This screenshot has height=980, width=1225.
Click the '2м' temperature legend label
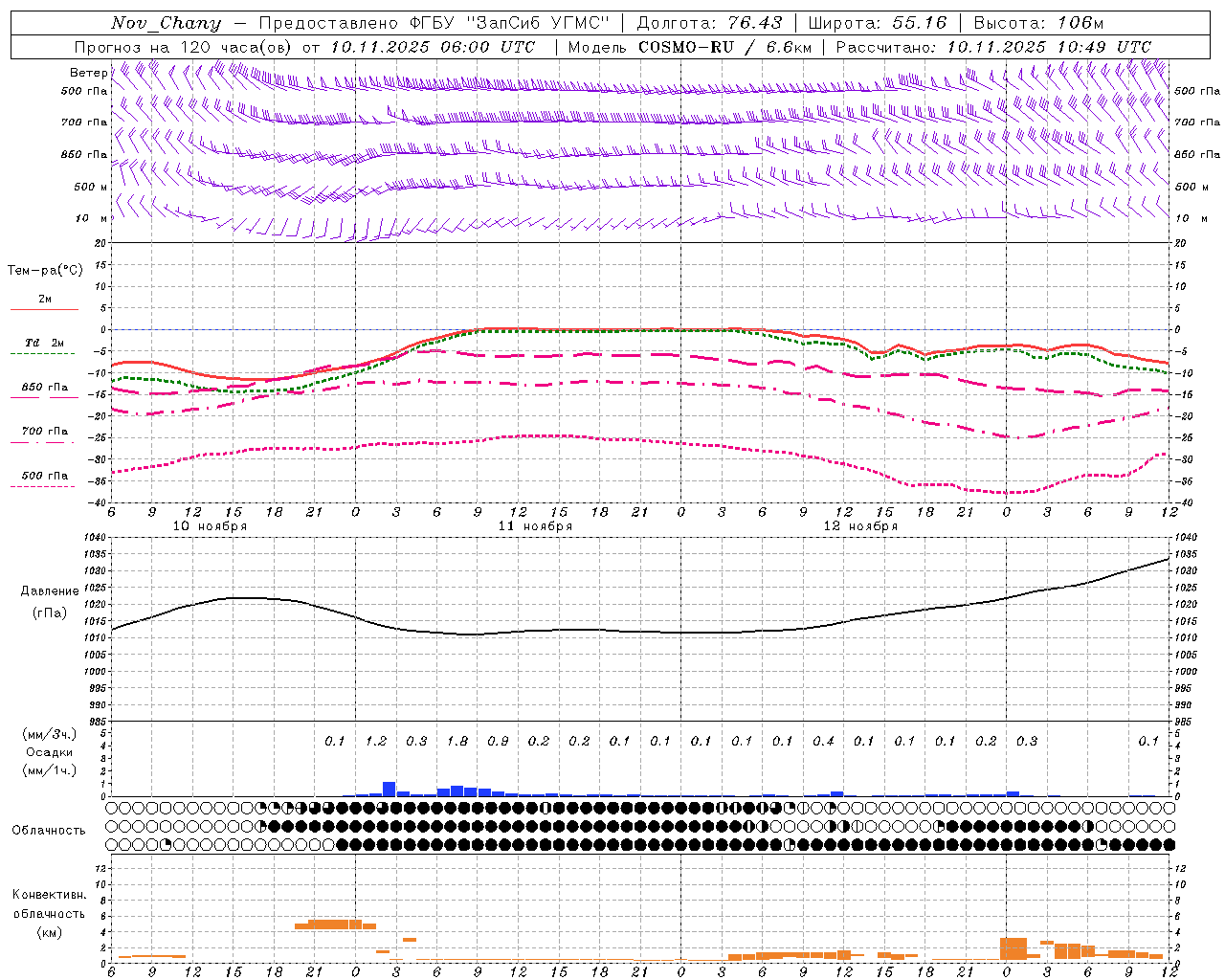(x=45, y=300)
